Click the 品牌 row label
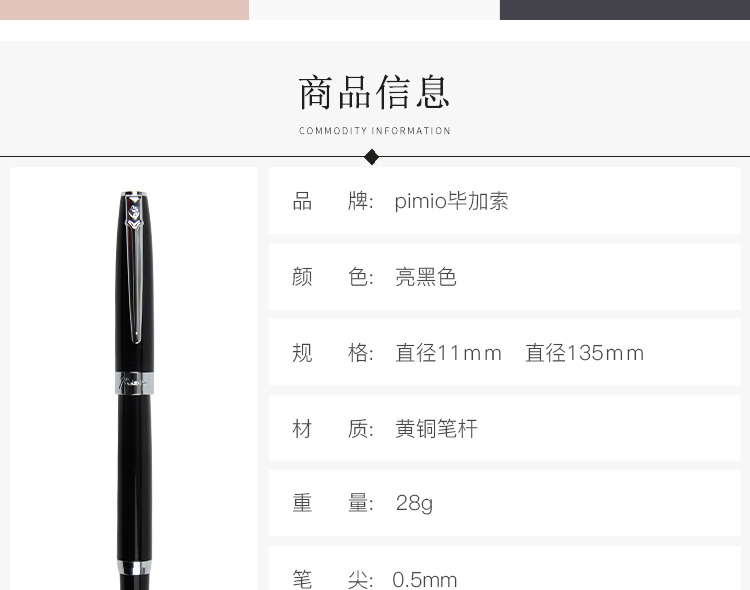The image size is (750, 590). click(333, 201)
